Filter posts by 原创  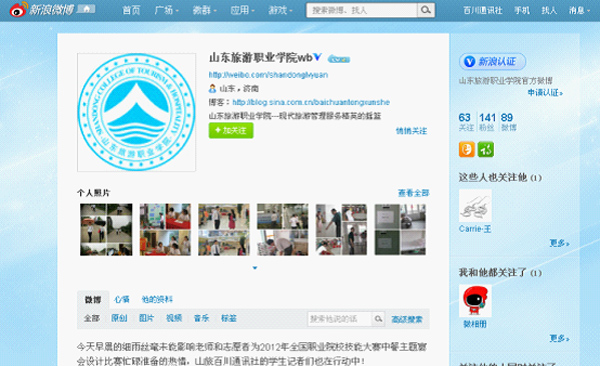[119, 318]
